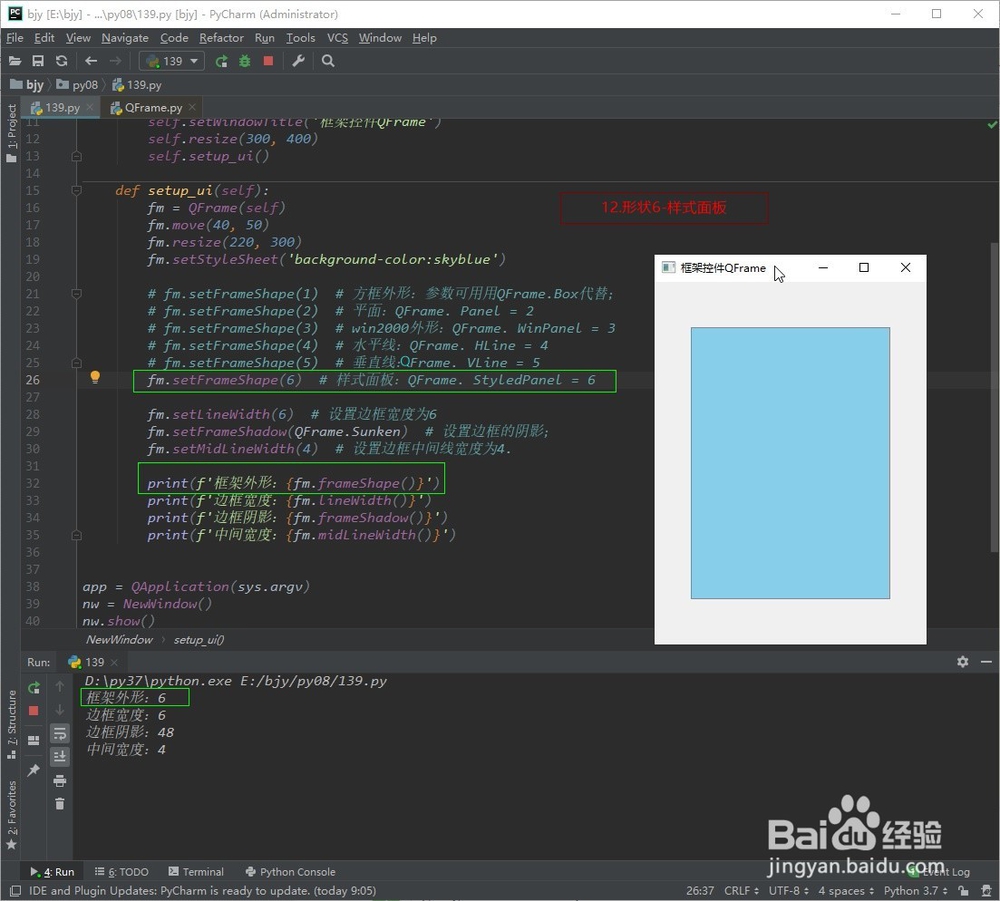The width and height of the screenshot is (1000, 901).
Task: Select the bjy breadcrumb folder
Action: pos(27,85)
